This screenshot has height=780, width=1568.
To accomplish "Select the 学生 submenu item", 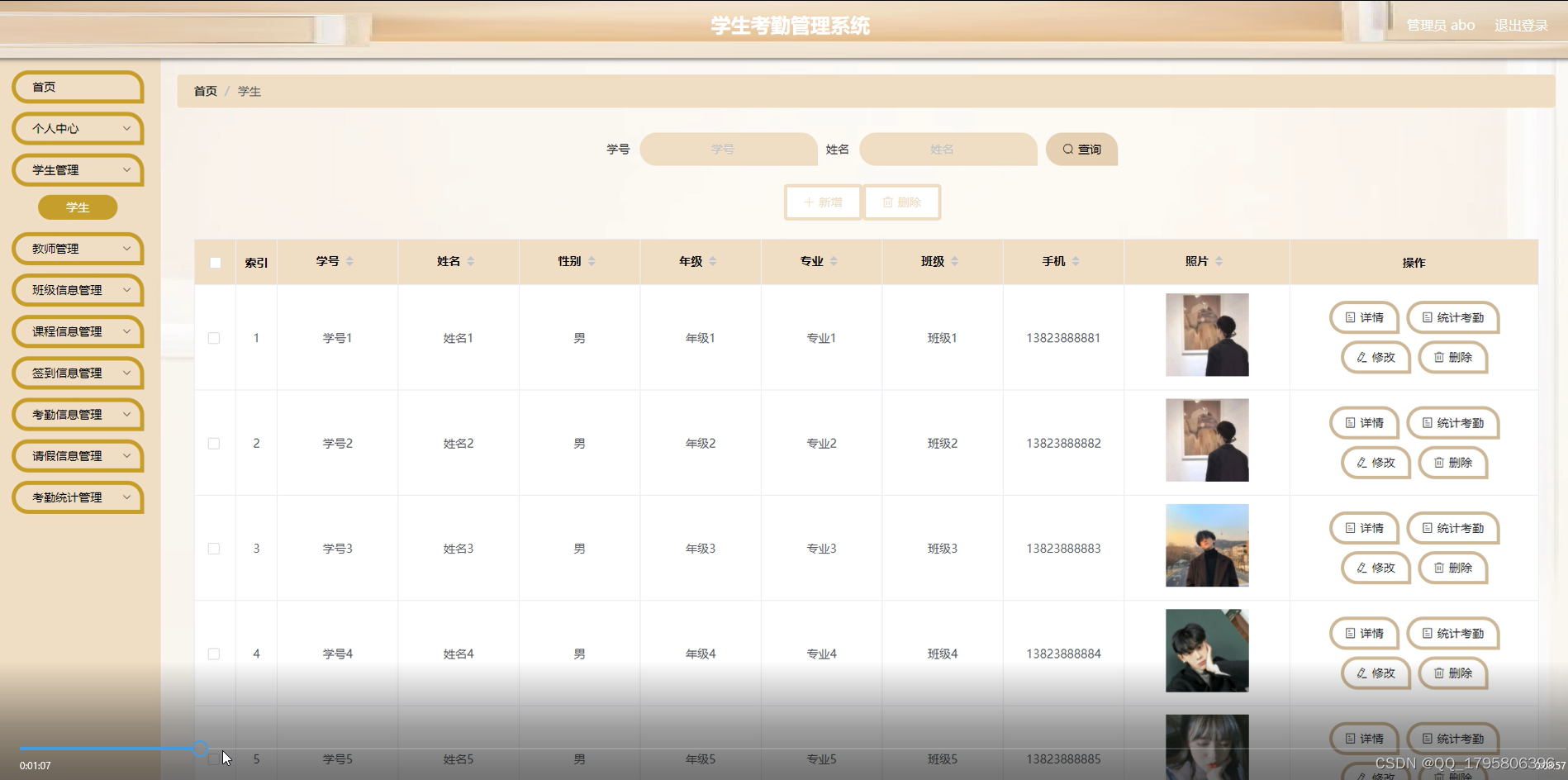I will pos(78,207).
